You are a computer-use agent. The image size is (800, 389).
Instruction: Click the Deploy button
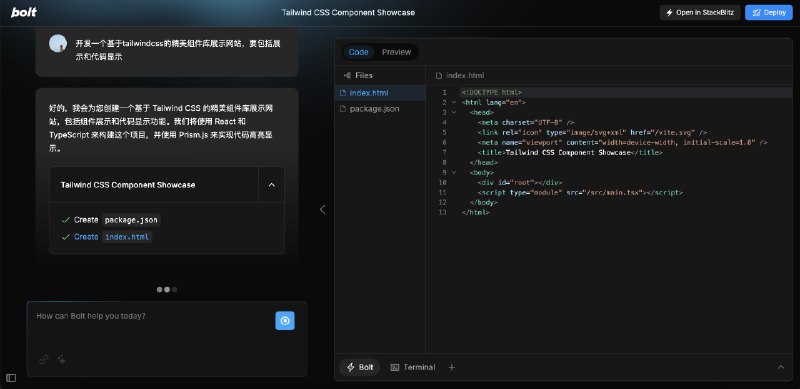(768, 13)
